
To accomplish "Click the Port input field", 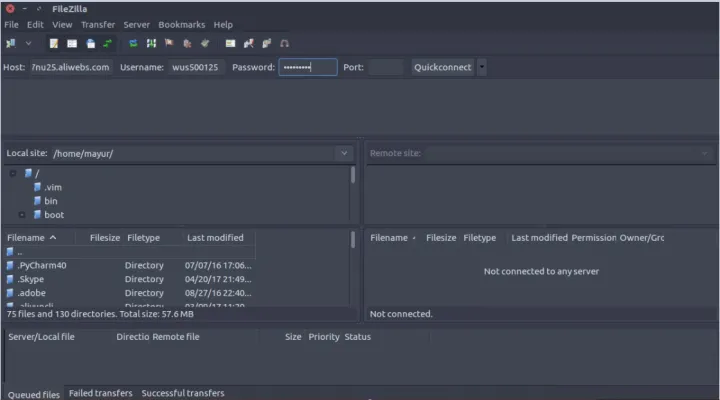I will (386, 67).
